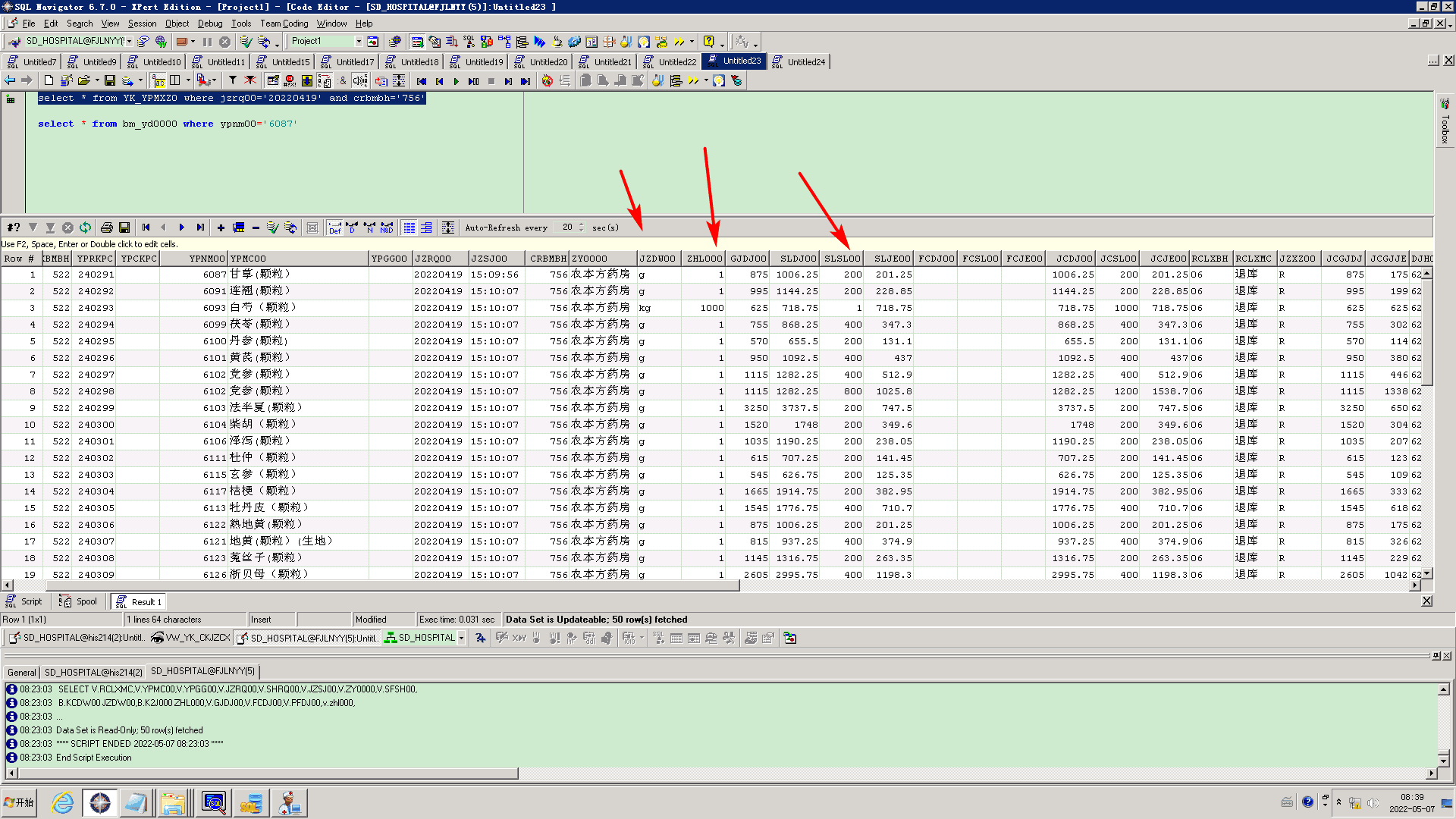
Task: Delete the row with the minus icon
Action: click(256, 227)
